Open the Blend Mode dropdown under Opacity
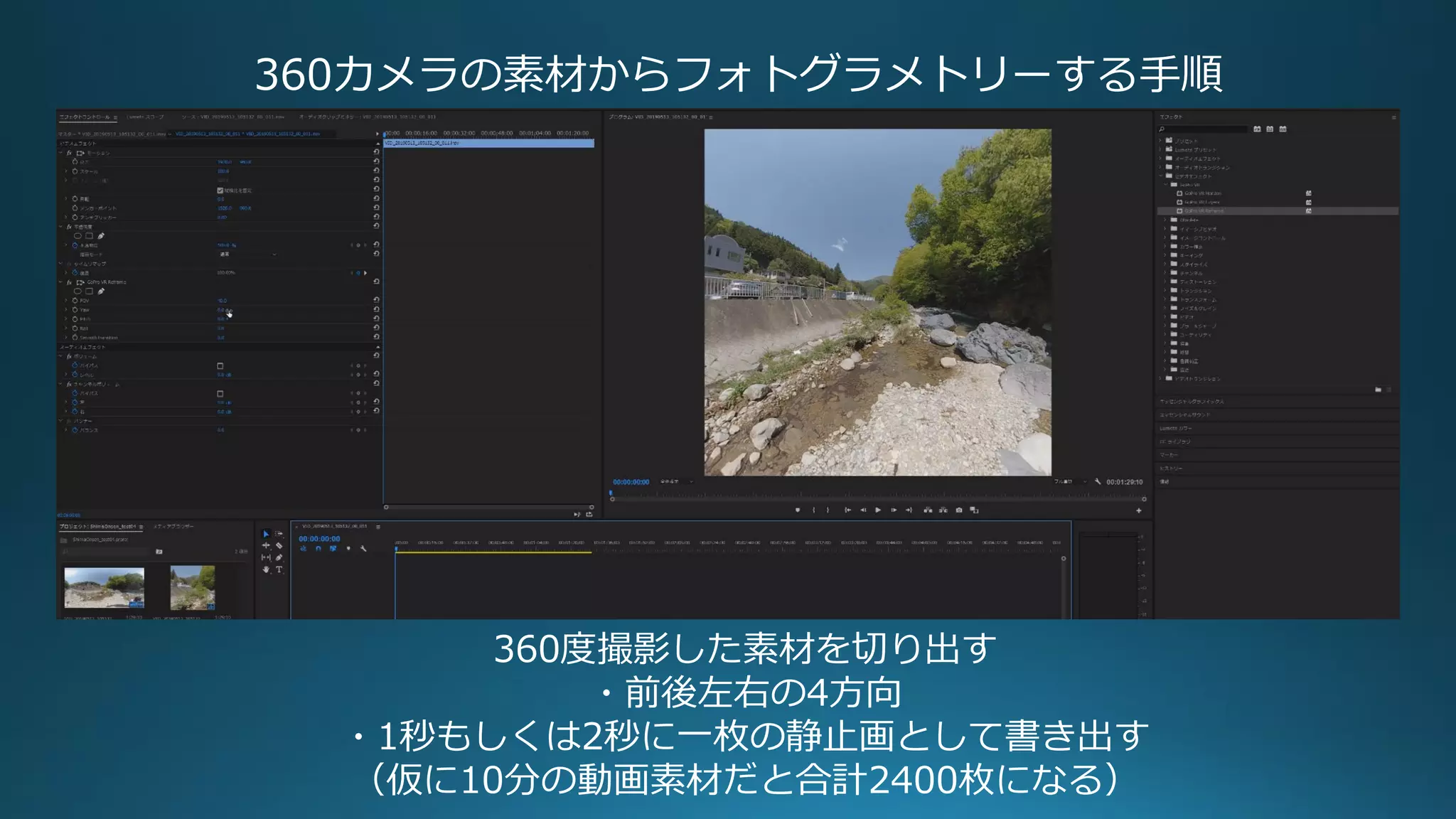Image resolution: width=1456 pixels, height=819 pixels. pyautogui.click(x=247, y=254)
